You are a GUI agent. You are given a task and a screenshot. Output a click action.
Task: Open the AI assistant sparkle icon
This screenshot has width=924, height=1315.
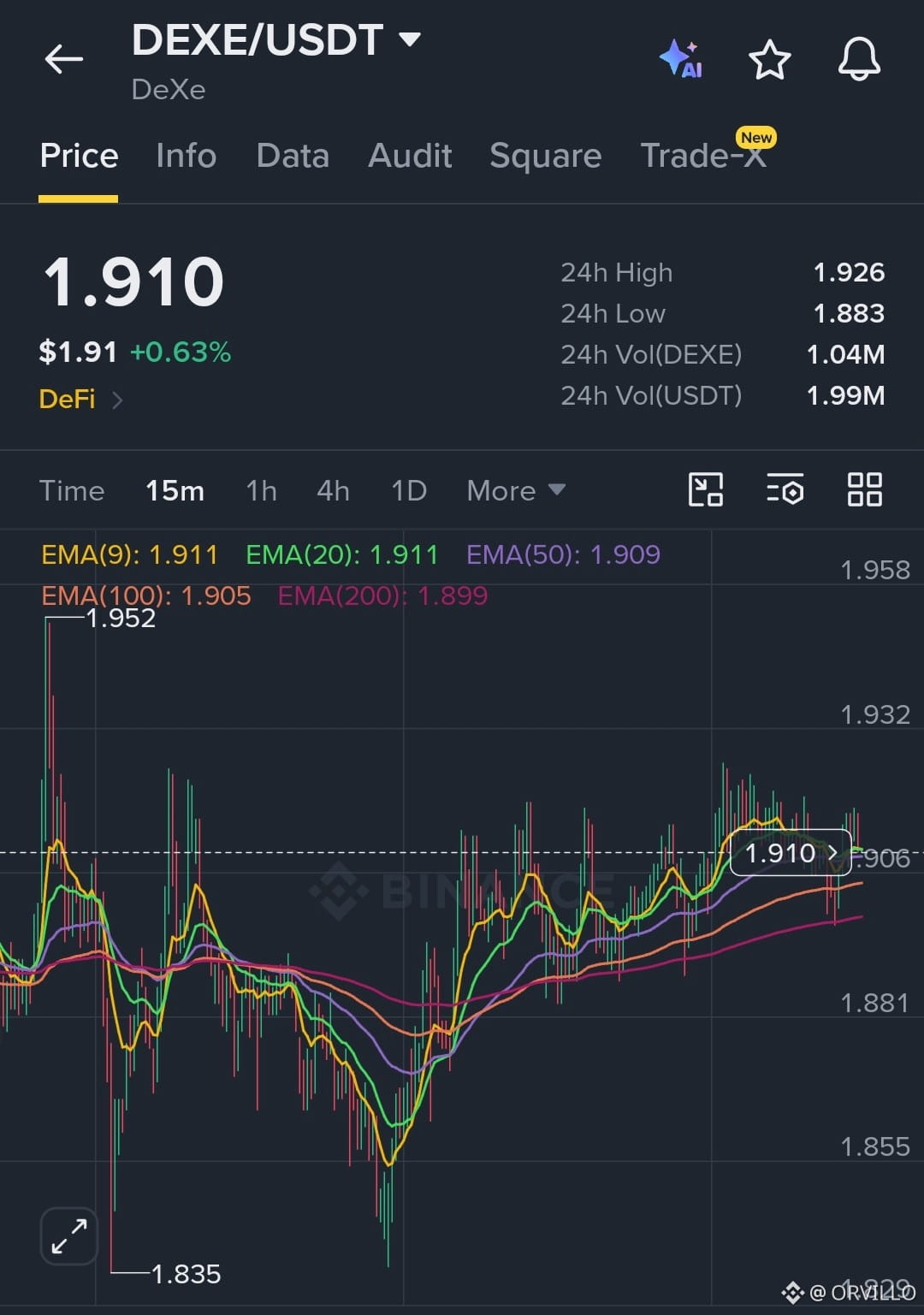click(682, 59)
